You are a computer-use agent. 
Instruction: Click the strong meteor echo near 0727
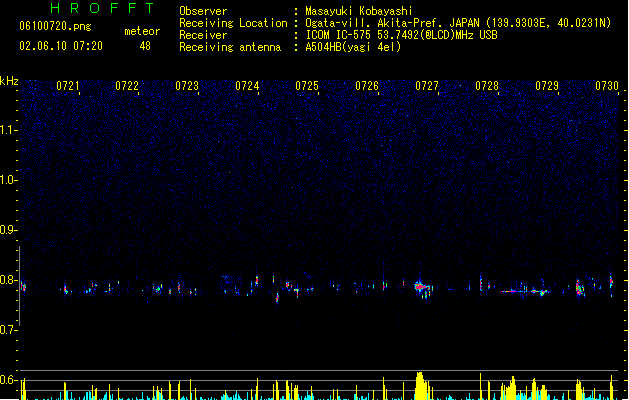[423, 288]
